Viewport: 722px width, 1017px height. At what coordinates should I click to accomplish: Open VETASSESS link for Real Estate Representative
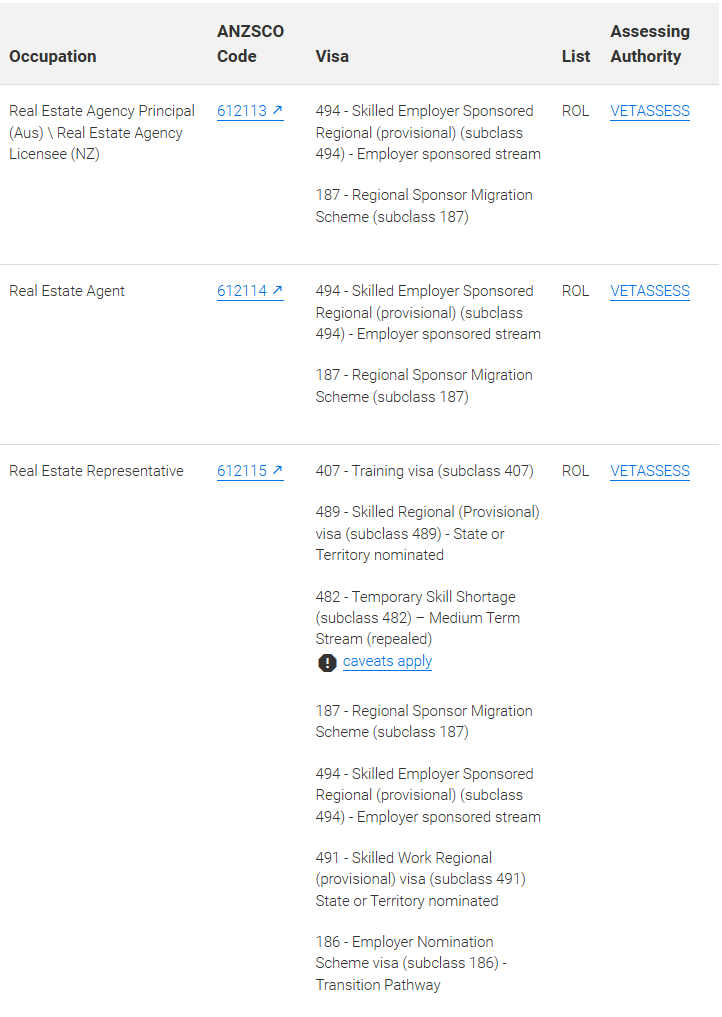pos(650,471)
